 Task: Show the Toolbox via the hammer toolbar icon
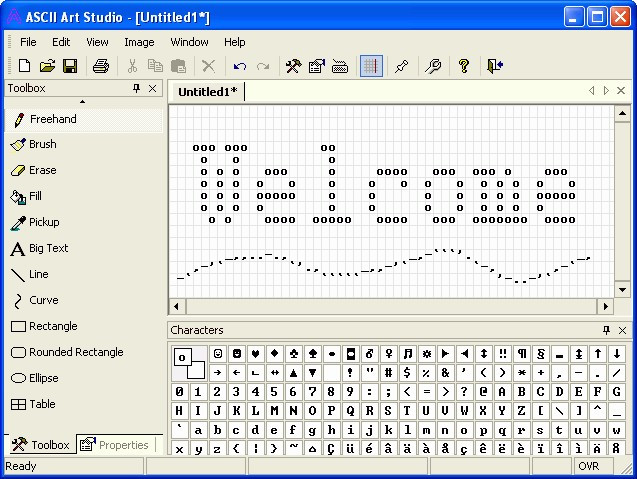(x=293, y=66)
